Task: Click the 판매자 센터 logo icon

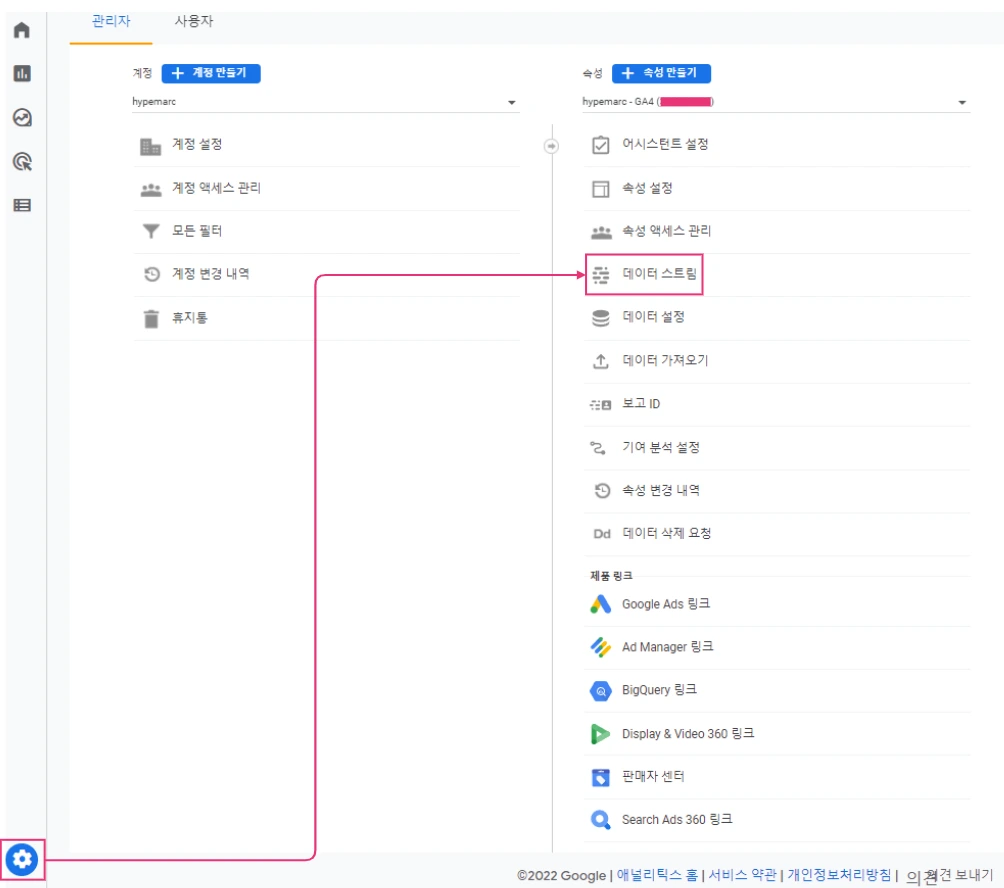Action: 601,777
